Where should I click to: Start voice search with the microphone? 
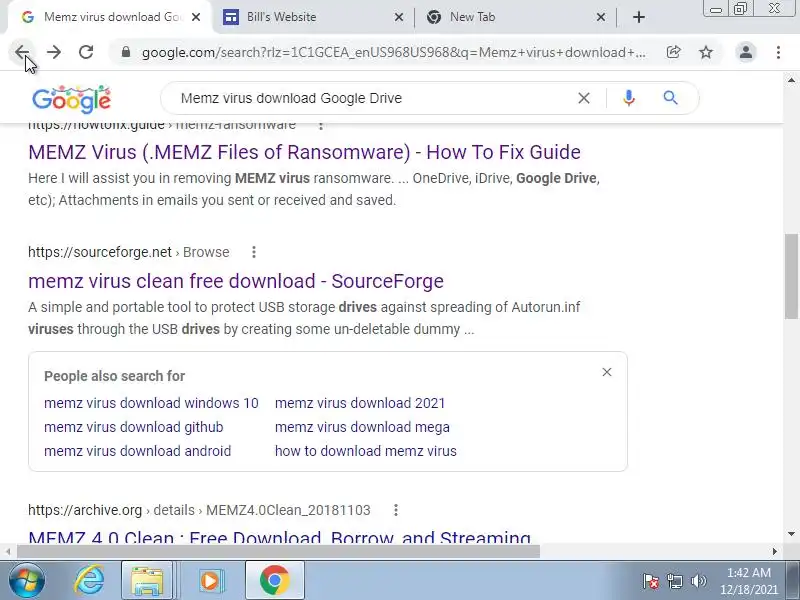pos(629,98)
